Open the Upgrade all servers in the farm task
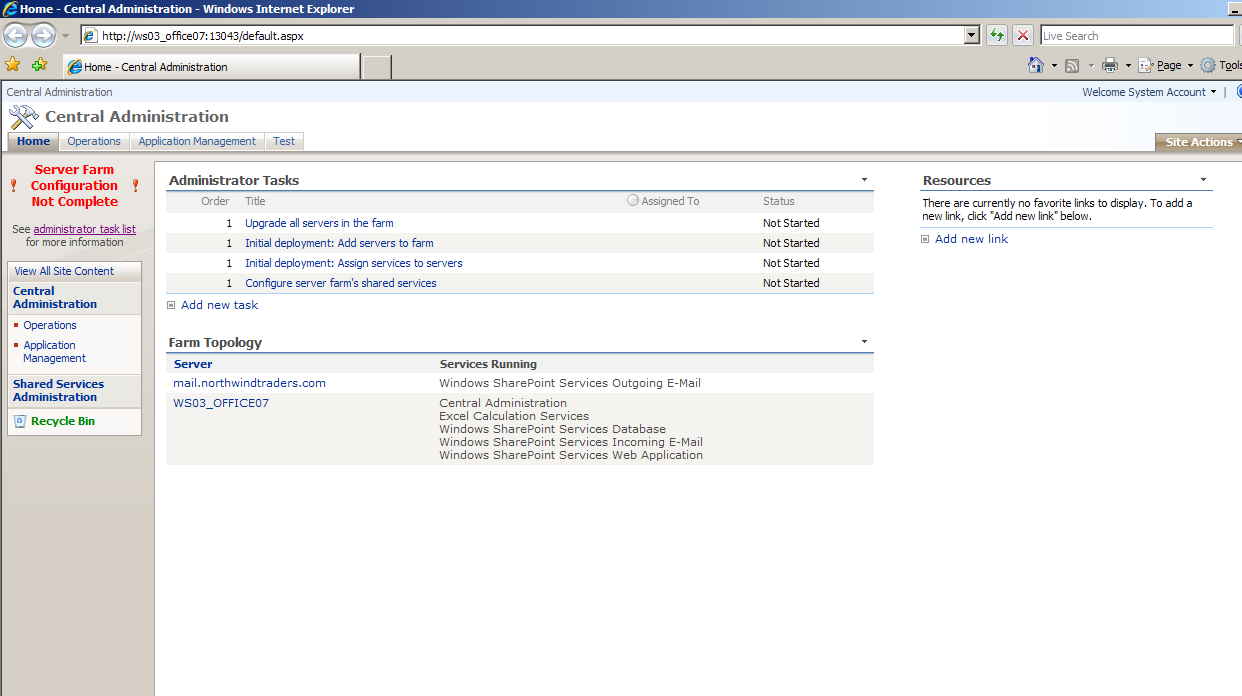 click(319, 223)
